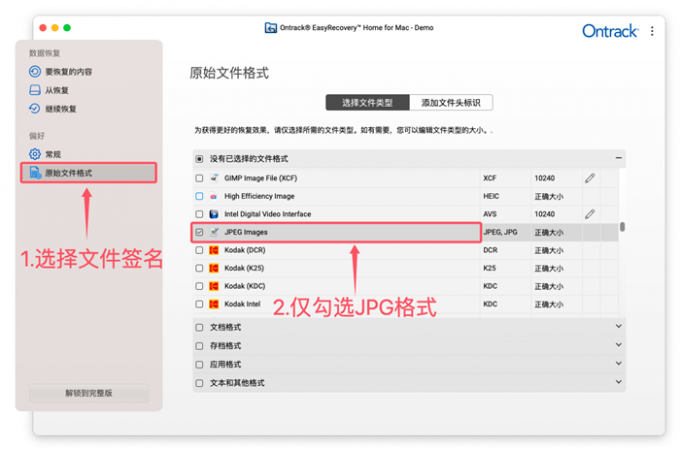680x449 pixels.
Task: Click the JPEG, JPG extension cell
Action: [x=500, y=232]
